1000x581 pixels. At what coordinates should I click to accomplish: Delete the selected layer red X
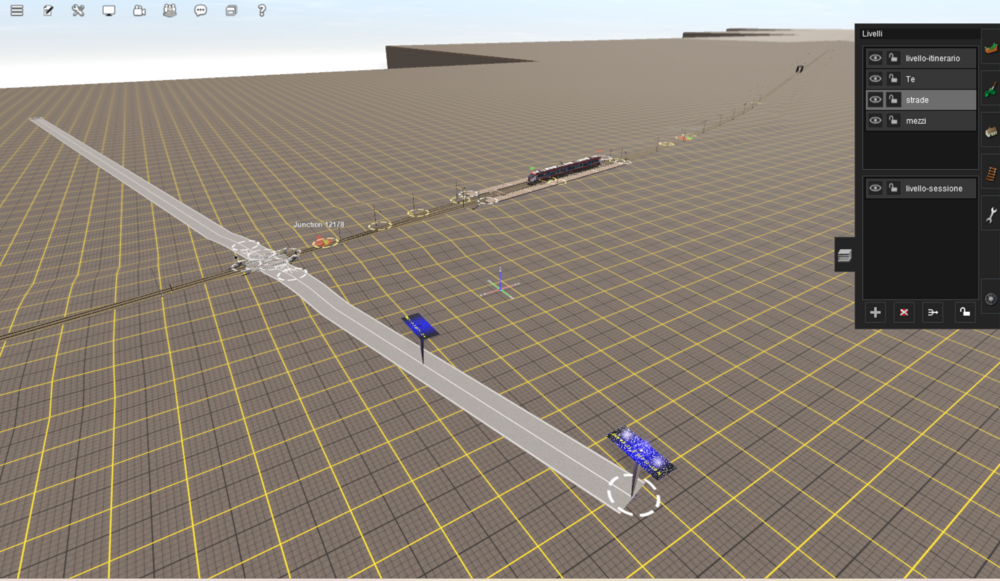click(904, 313)
